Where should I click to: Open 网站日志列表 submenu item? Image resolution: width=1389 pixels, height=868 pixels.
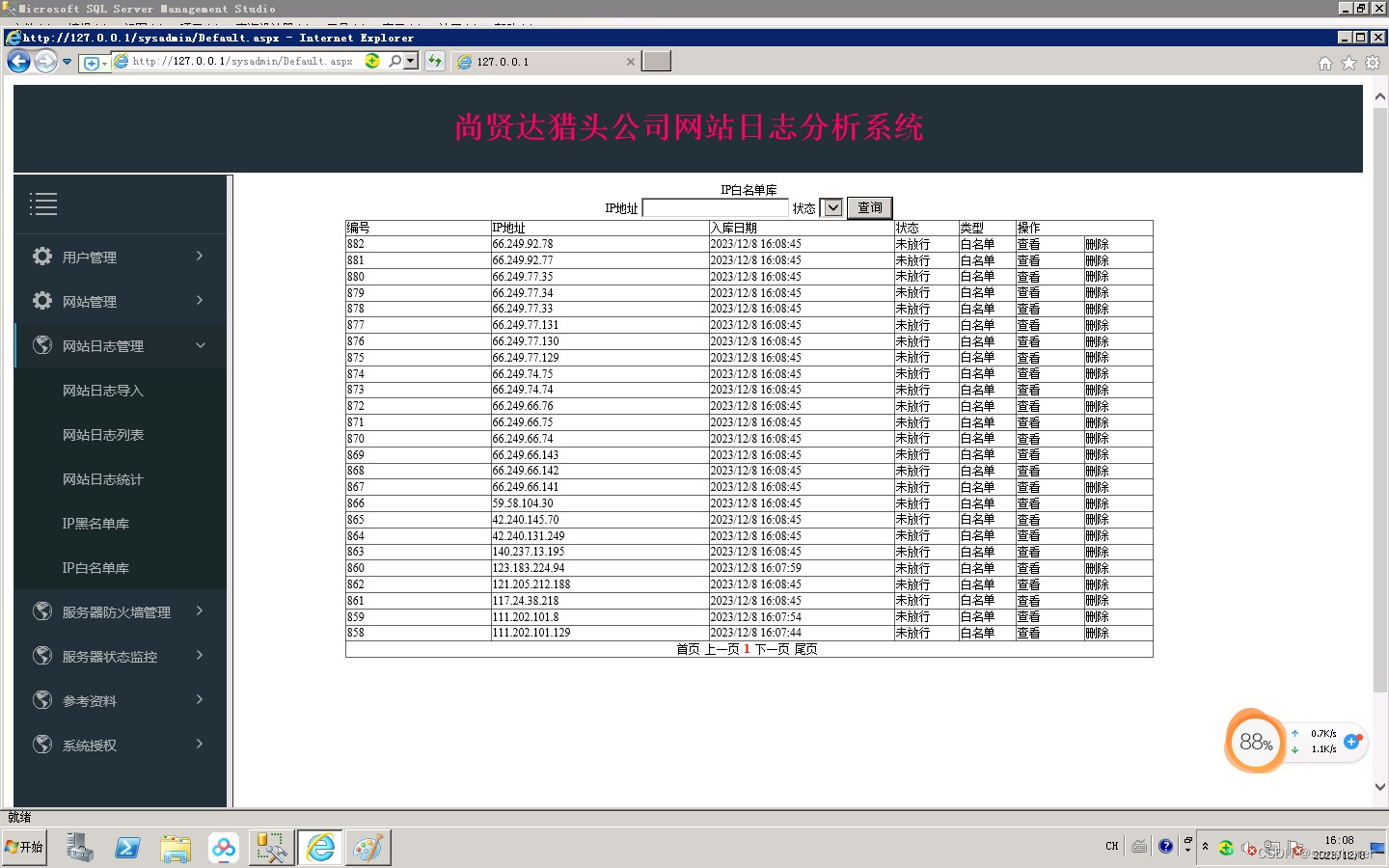(103, 435)
